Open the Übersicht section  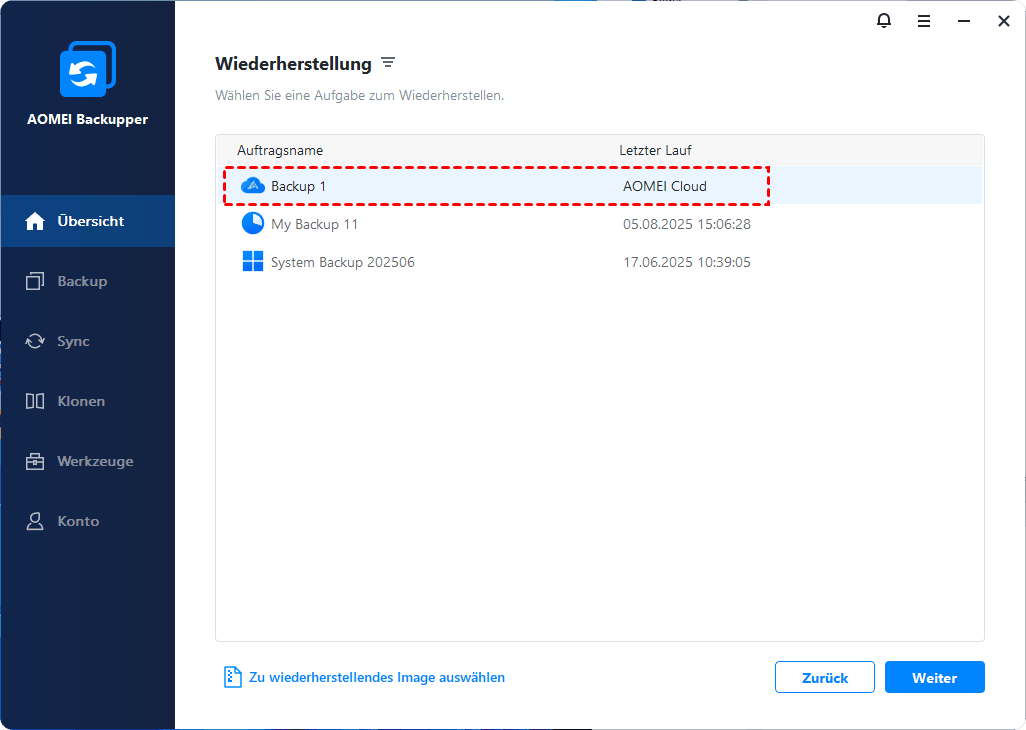pos(88,221)
